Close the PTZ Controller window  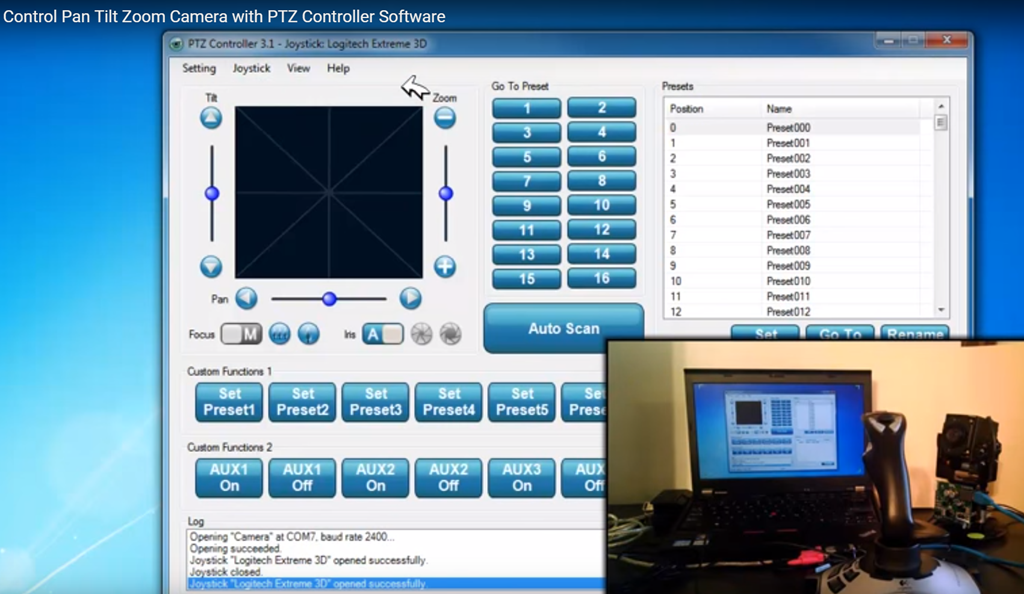947,40
